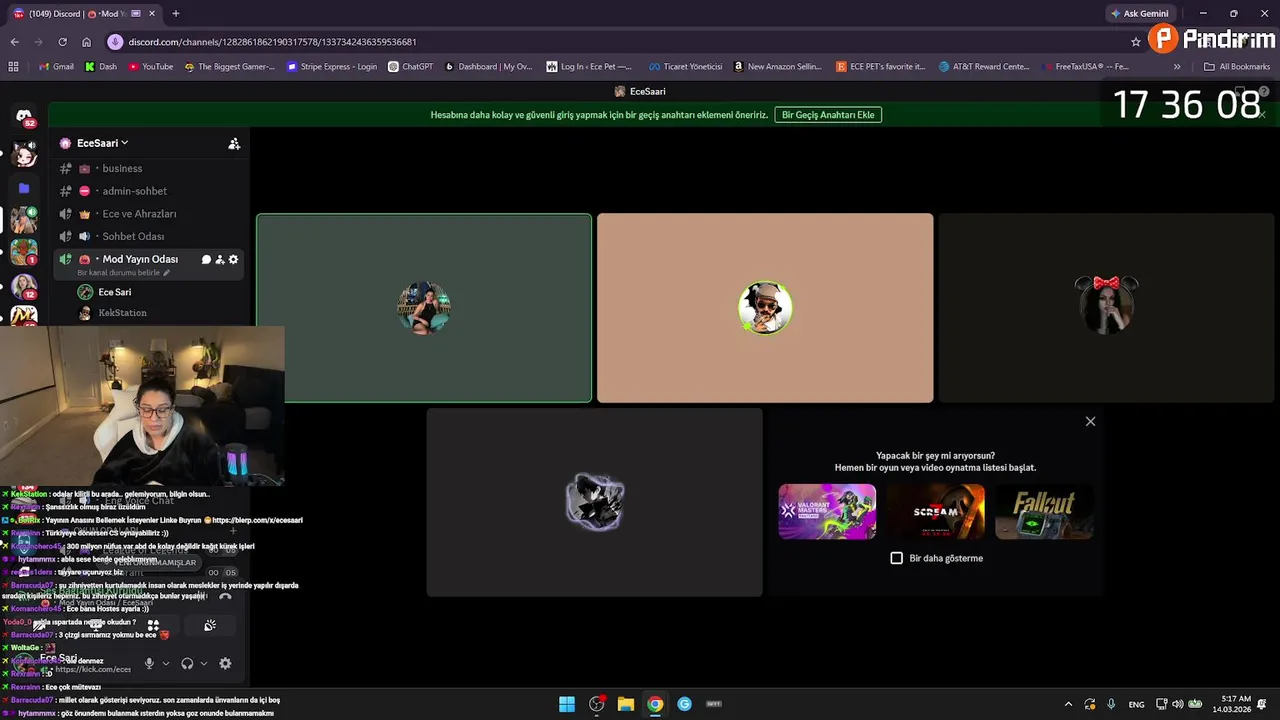The height and width of the screenshot is (720, 1280).
Task: Open browser home button
Action: click(x=86, y=42)
